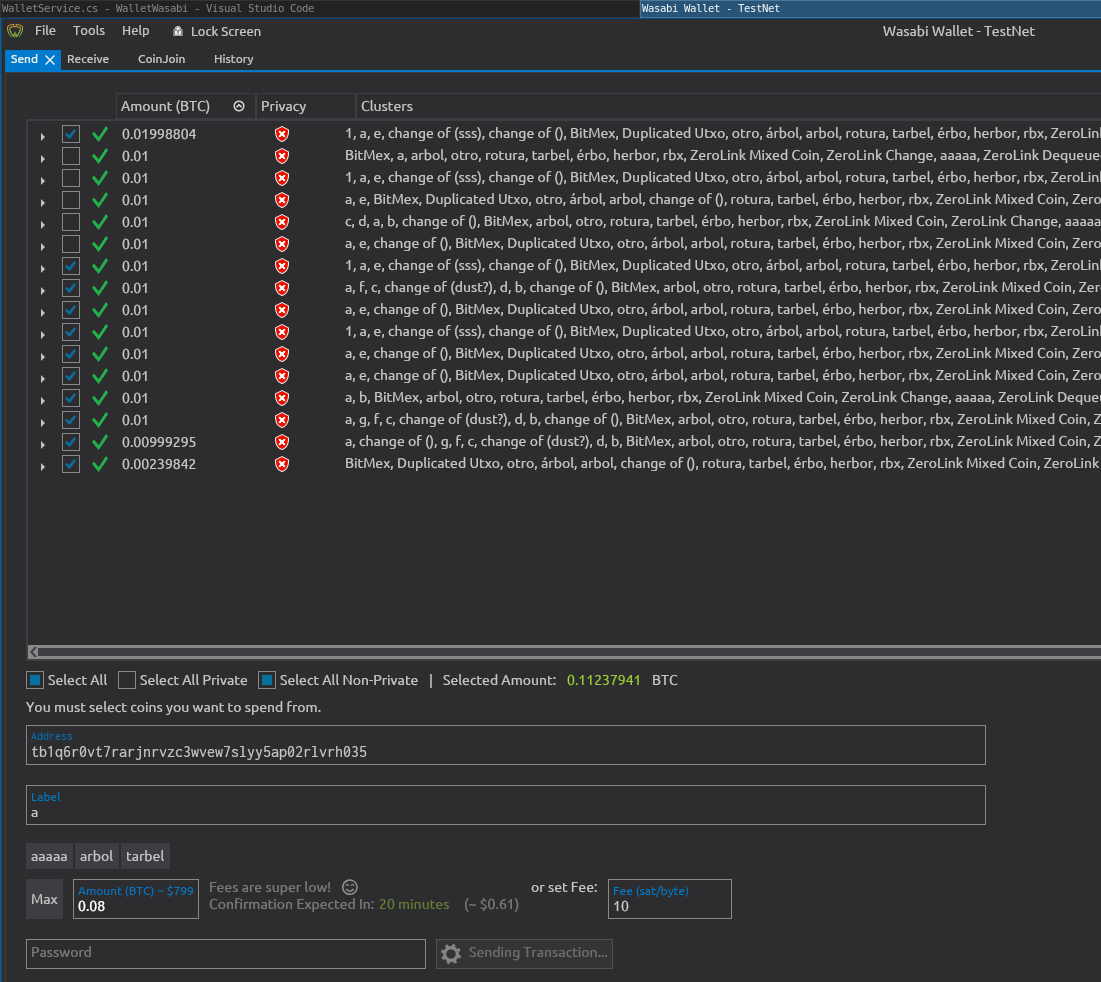Click into the Address input field
The width and height of the screenshot is (1101, 982).
click(x=506, y=745)
